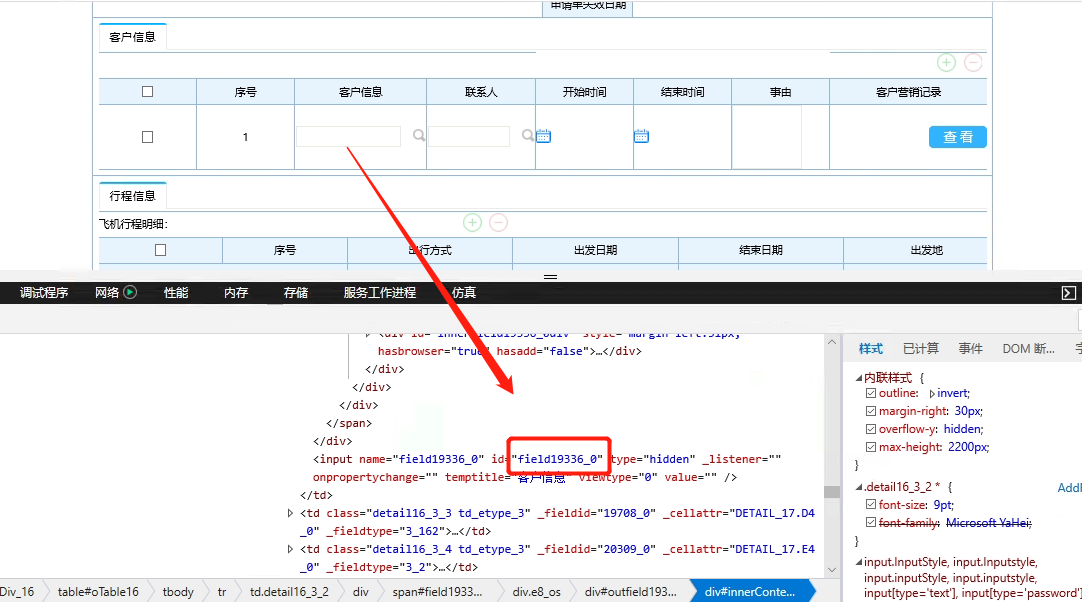Toggle the overflow-y: hidden style checkbox
This screenshot has height=602, width=1082.
tap(871, 429)
